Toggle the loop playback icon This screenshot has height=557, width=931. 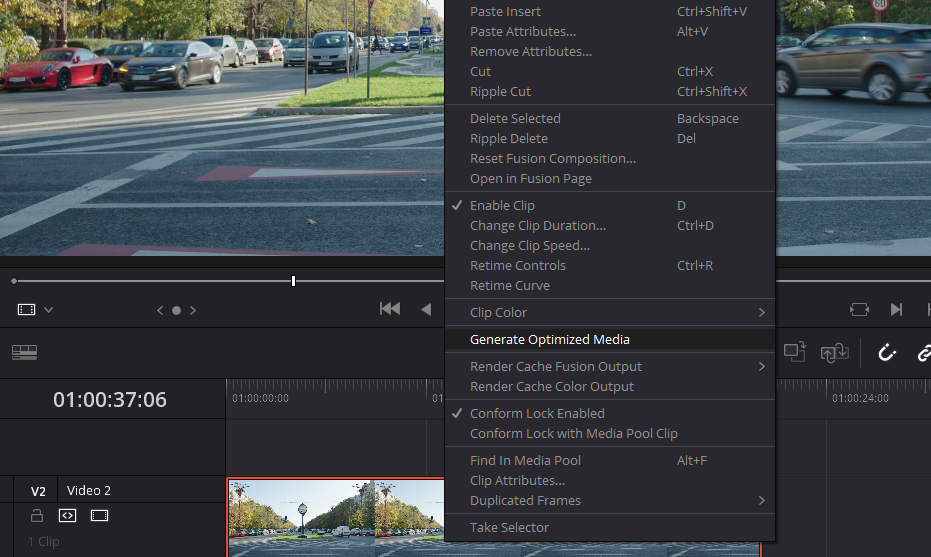click(x=859, y=309)
